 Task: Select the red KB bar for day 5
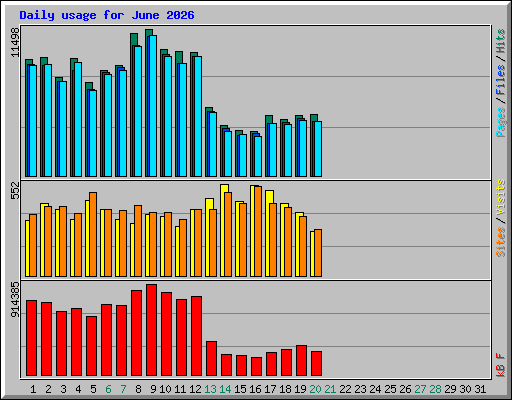click(x=91, y=346)
